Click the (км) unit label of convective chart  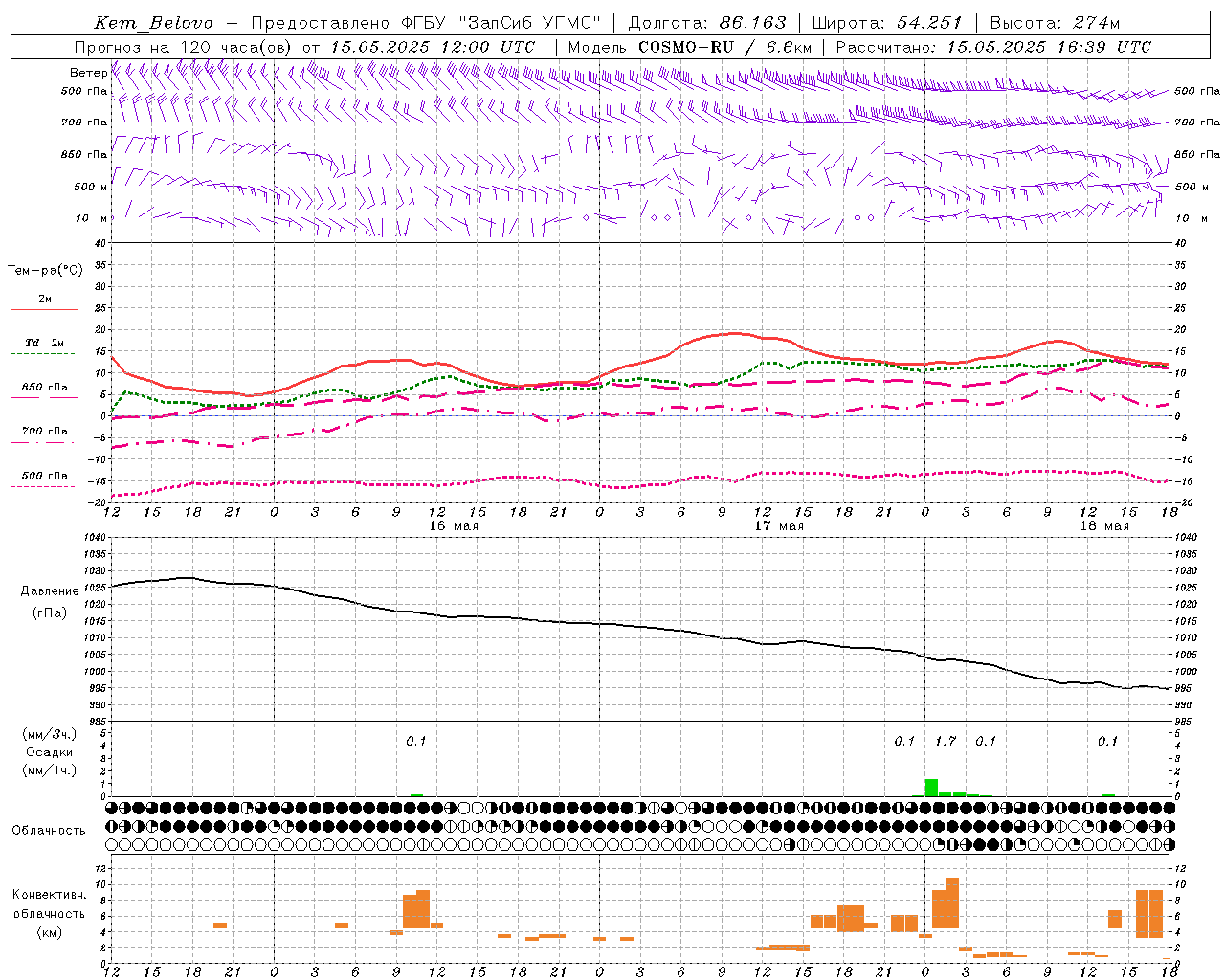[49, 932]
